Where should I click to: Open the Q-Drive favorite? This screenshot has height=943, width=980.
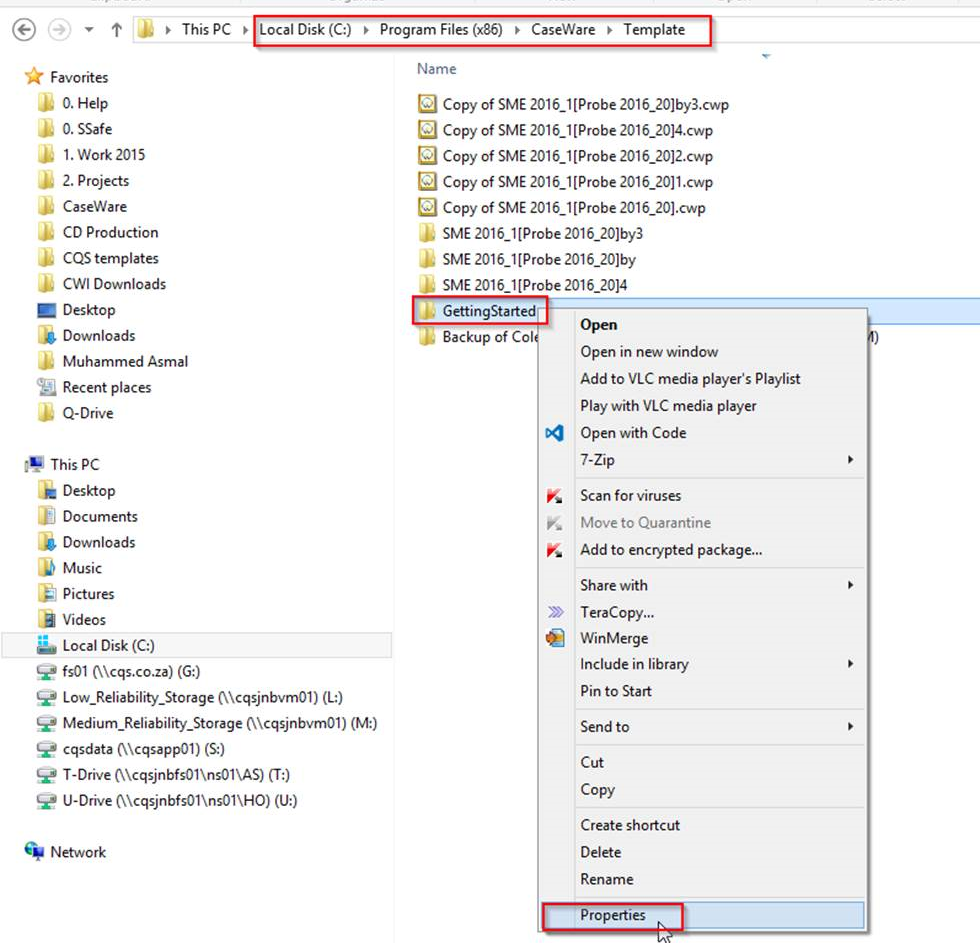coord(88,413)
